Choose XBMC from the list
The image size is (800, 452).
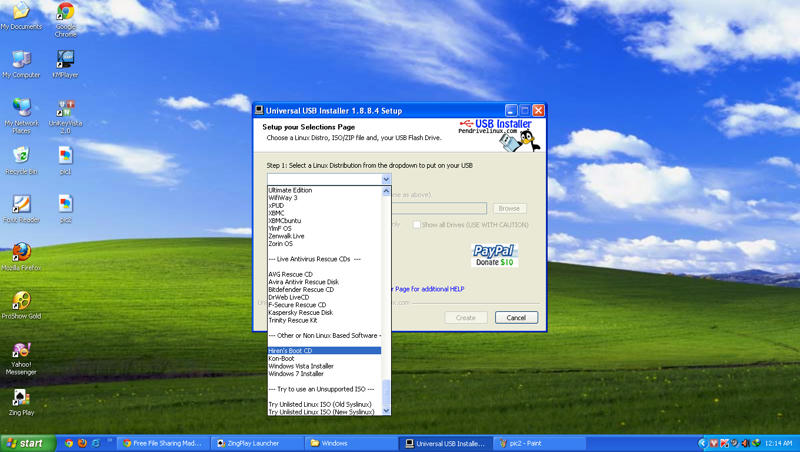click(x=324, y=213)
